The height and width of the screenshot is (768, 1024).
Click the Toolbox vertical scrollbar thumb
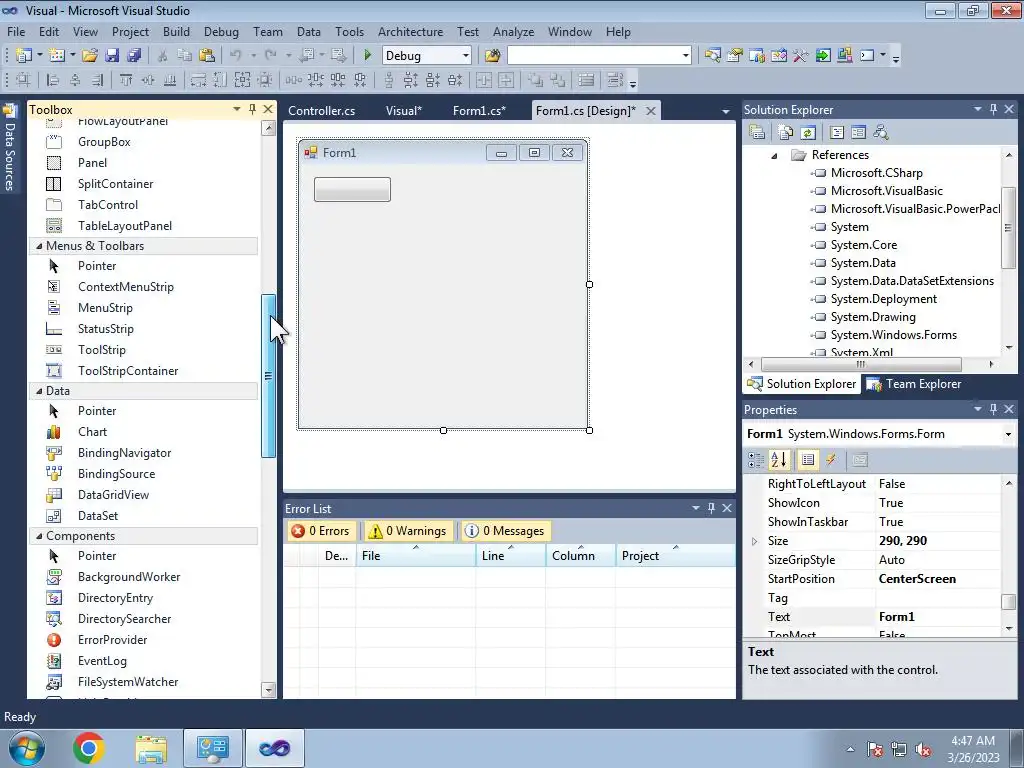[268, 376]
